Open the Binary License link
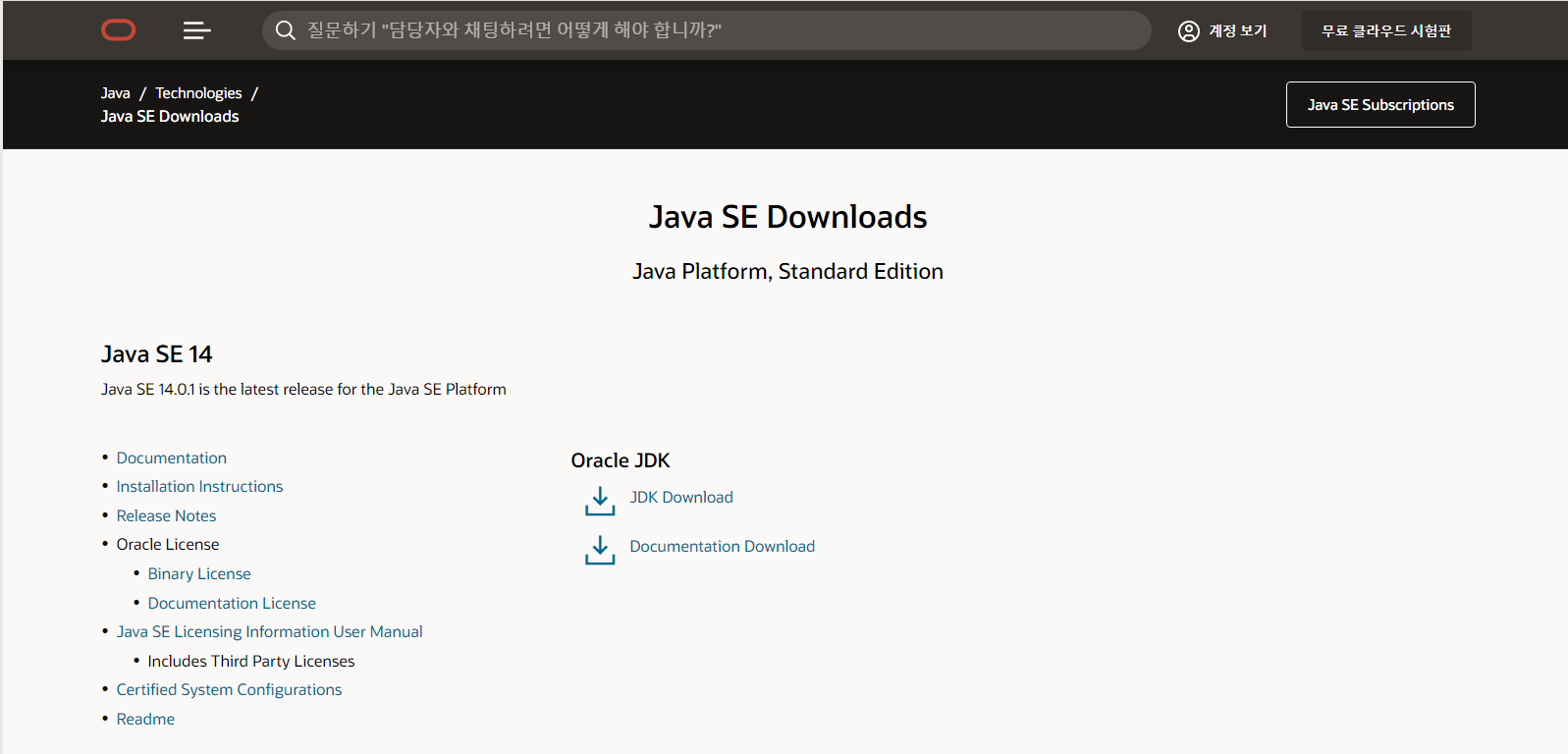The height and width of the screenshot is (754, 1568). (199, 573)
